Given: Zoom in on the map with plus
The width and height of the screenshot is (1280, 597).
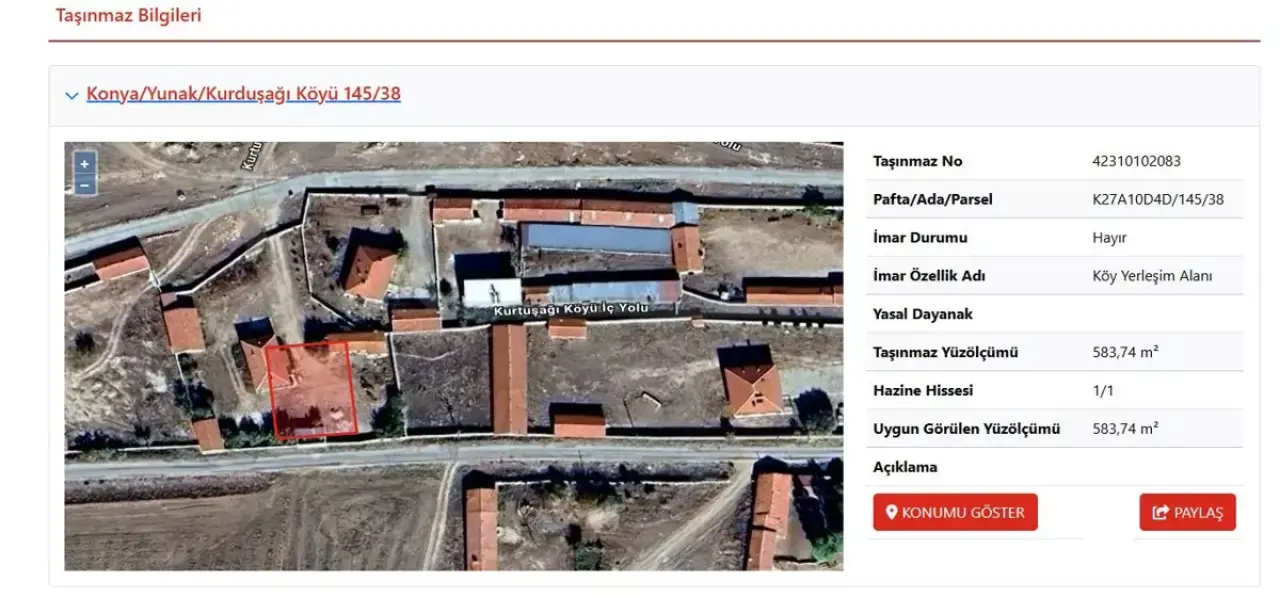Looking at the screenshot, I should pyautogui.click(x=85, y=164).
